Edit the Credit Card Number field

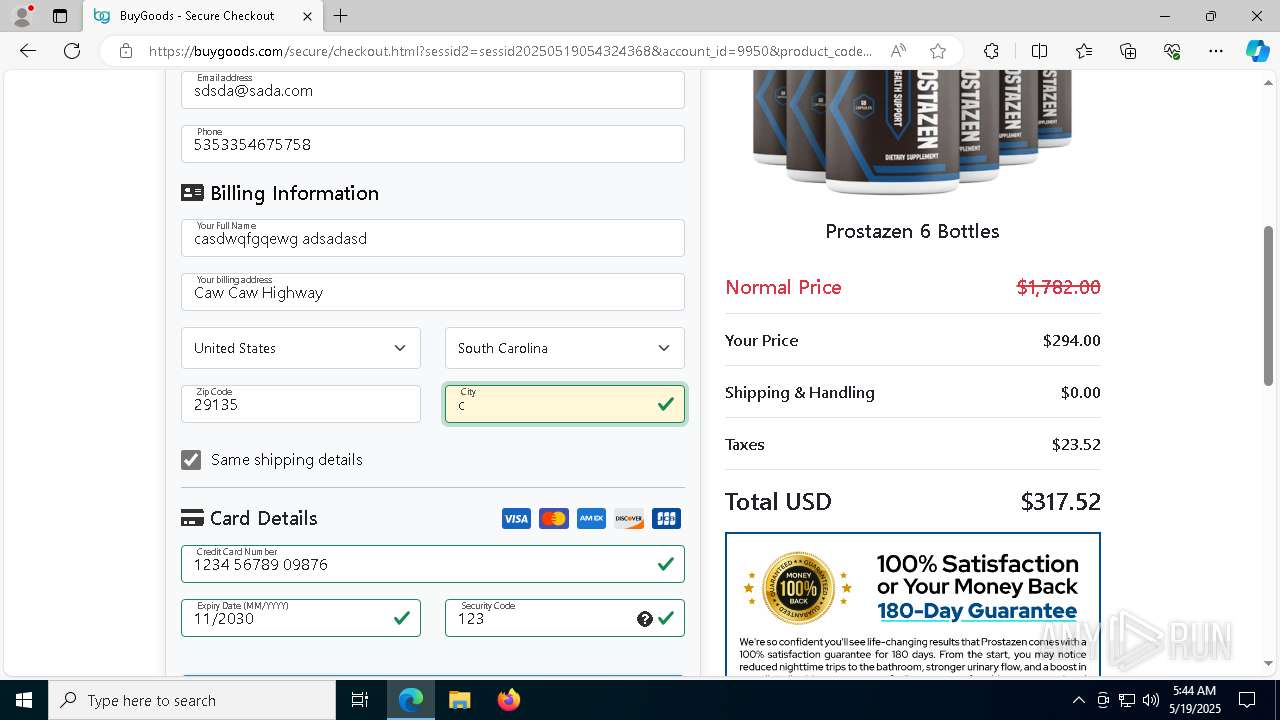pos(433,564)
